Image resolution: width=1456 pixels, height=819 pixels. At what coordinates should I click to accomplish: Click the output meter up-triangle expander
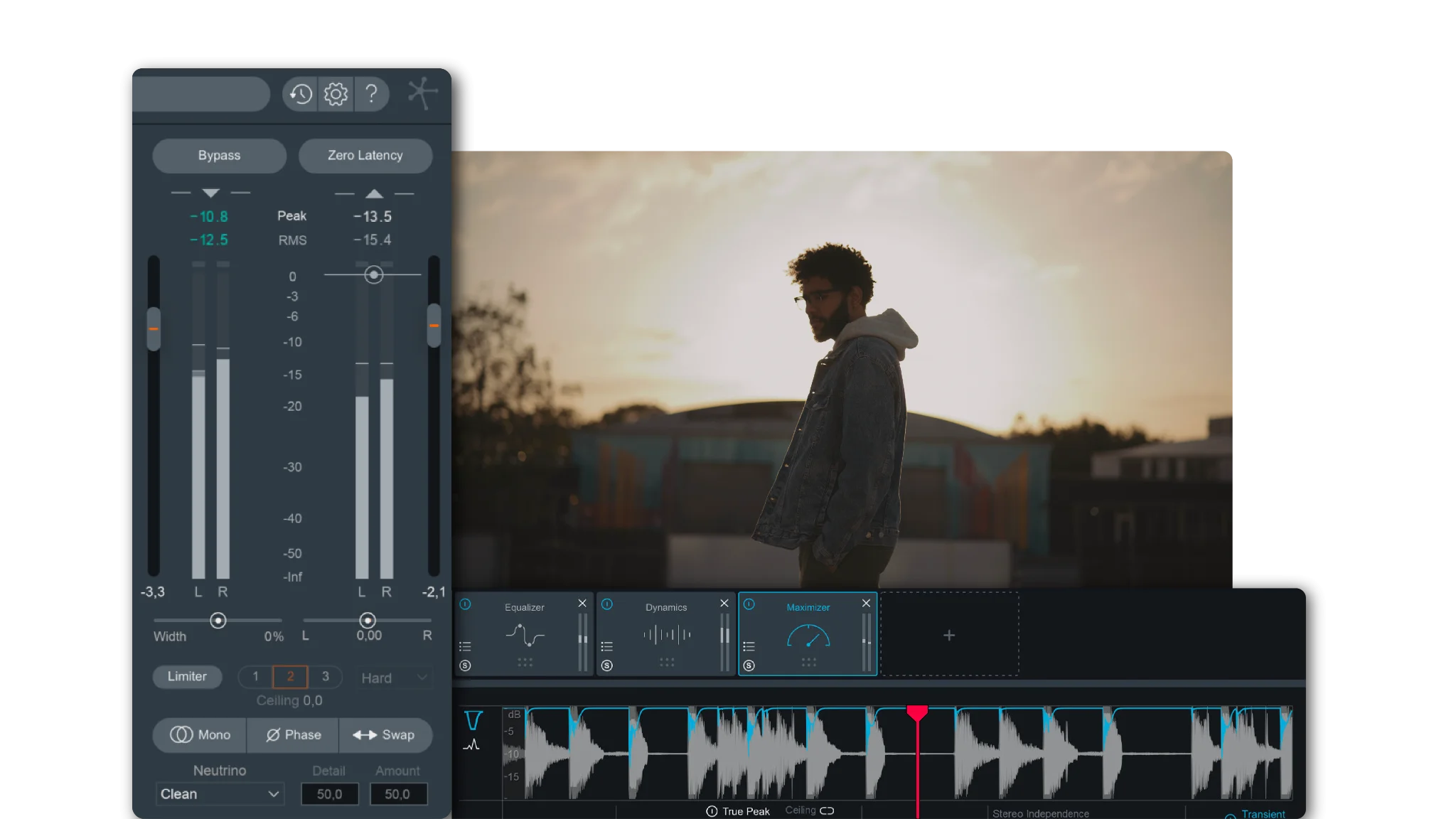tap(374, 193)
